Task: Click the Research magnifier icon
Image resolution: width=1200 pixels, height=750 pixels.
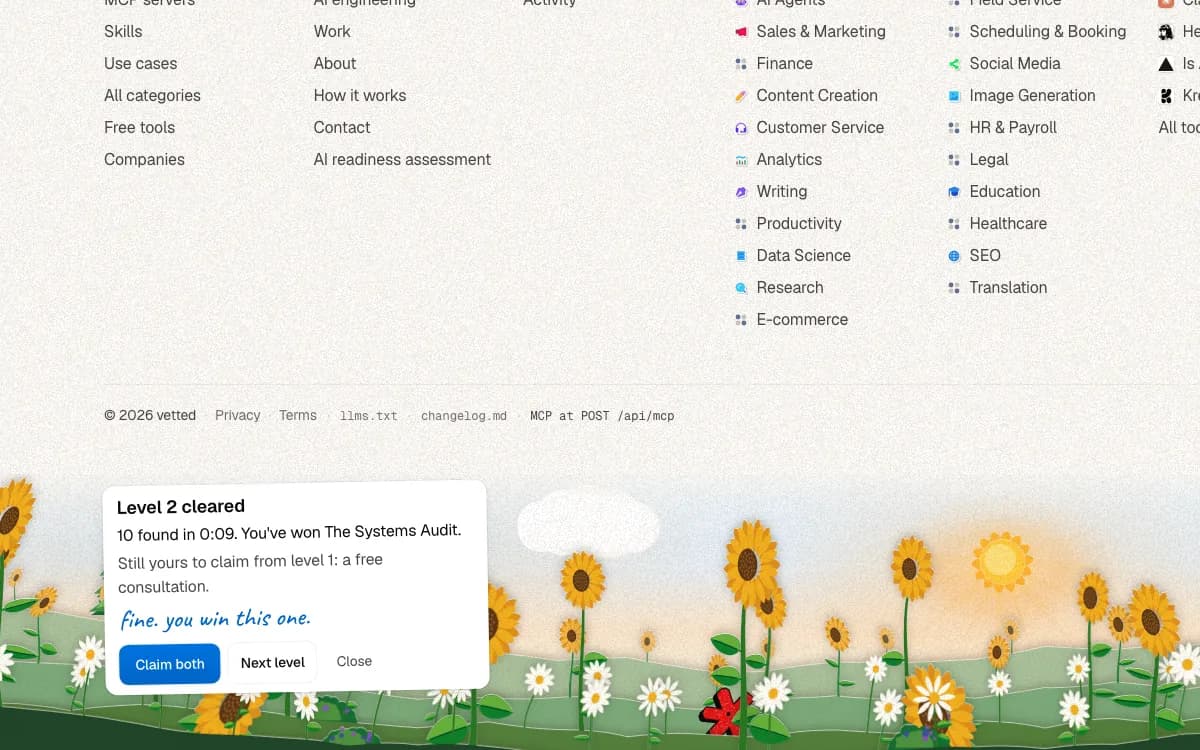Action: (741, 288)
